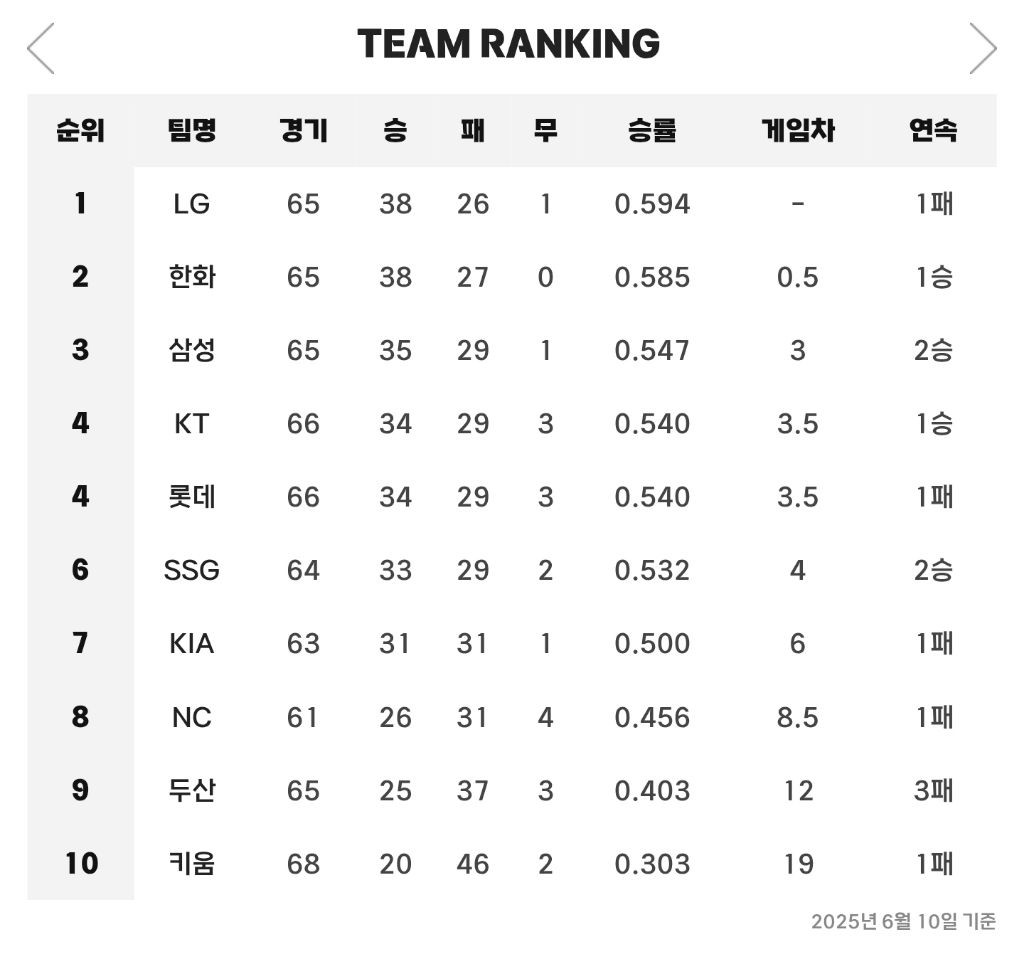Viewport: 1024px width, 954px height.
Task: Click the 키움 team name
Action: [191, 864]
